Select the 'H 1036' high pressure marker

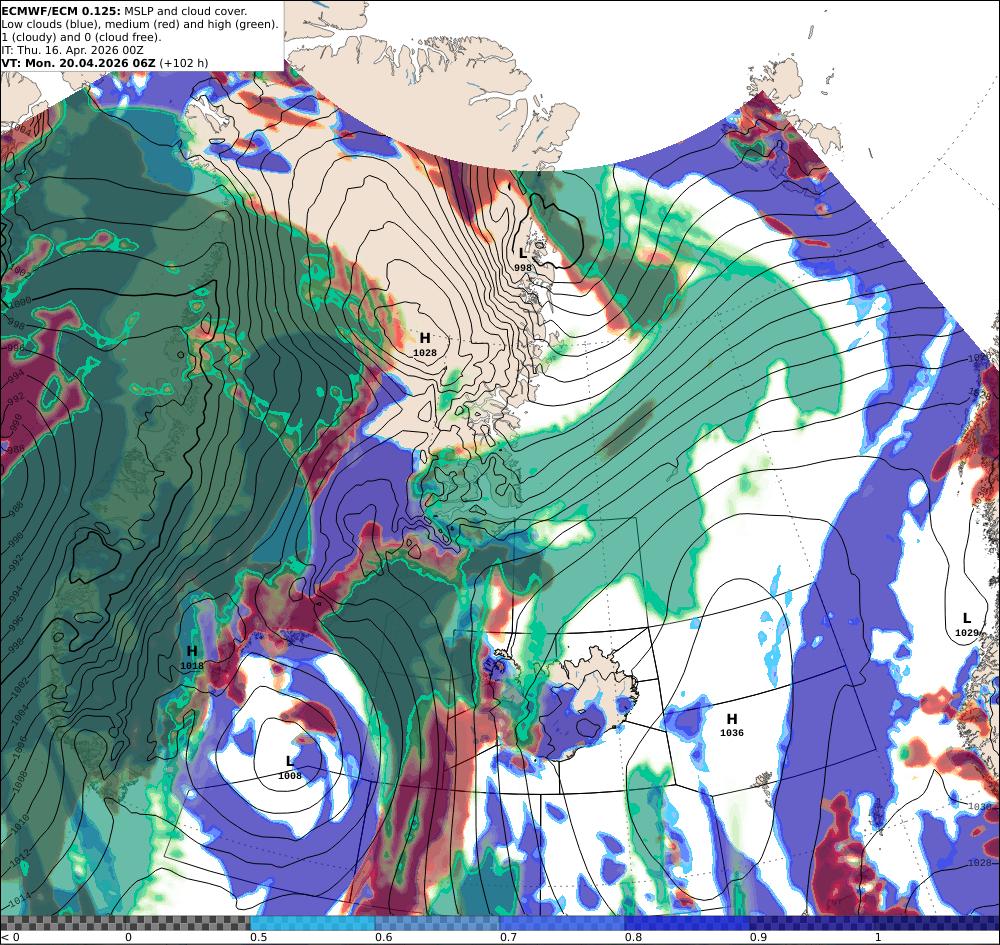732,725
